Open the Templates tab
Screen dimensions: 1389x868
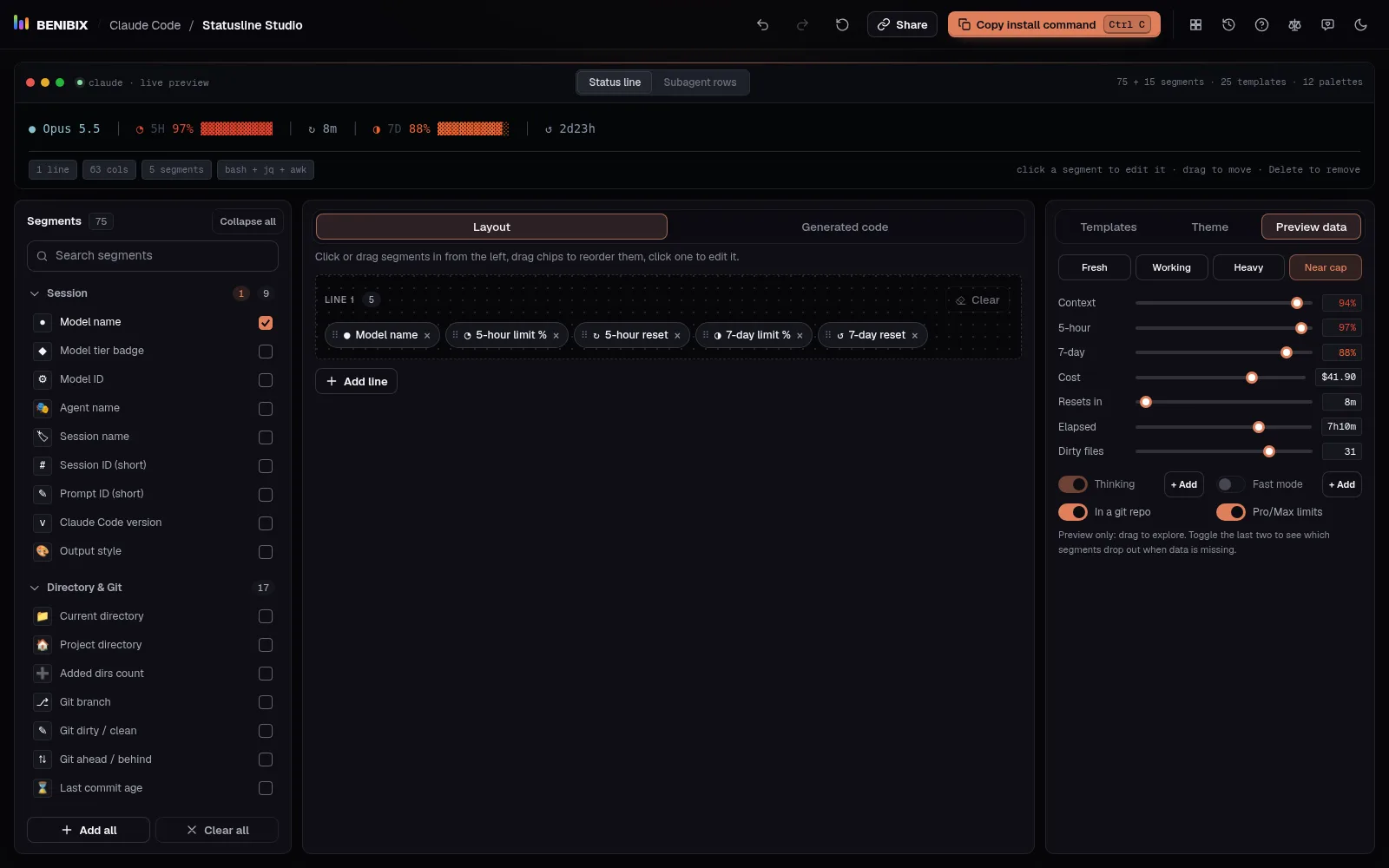1109,227
